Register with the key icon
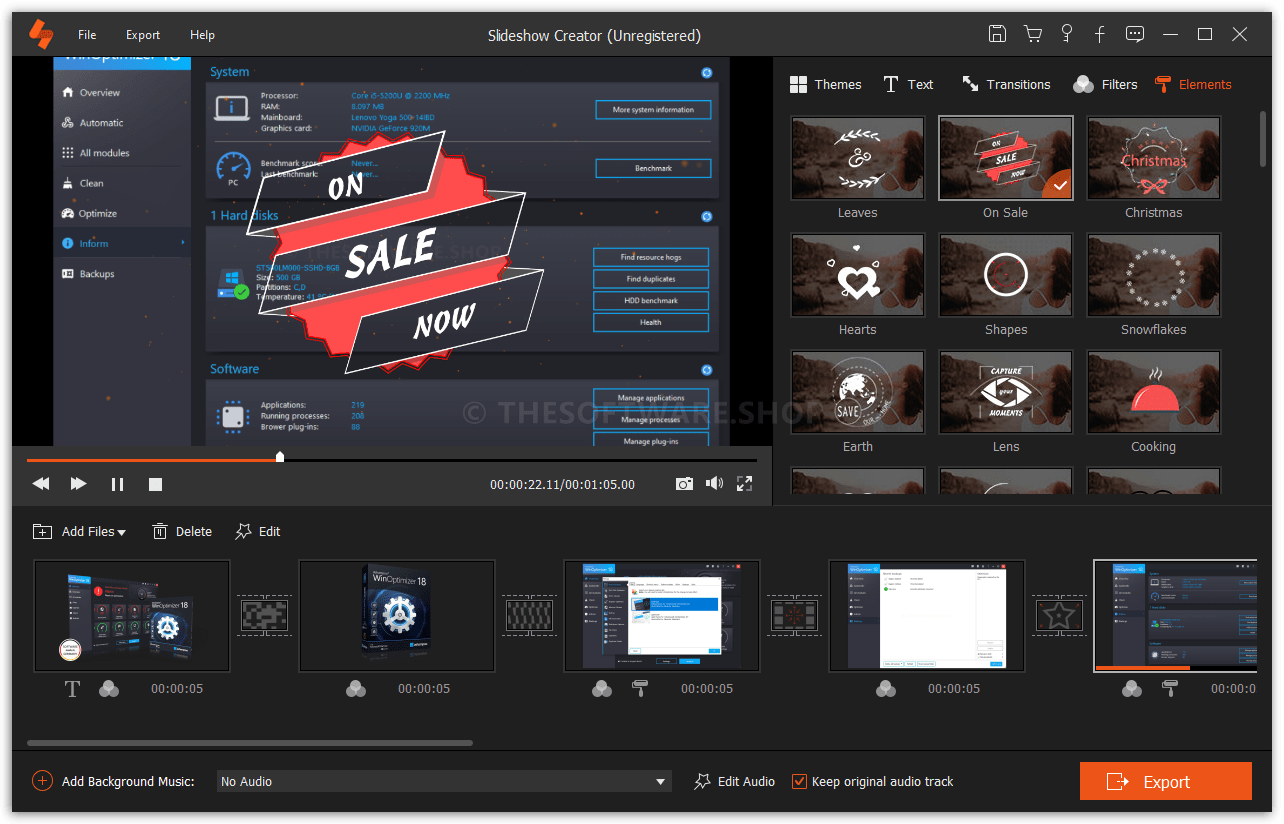Viewport: 1284px width, 824px height. coord(1066,33)
